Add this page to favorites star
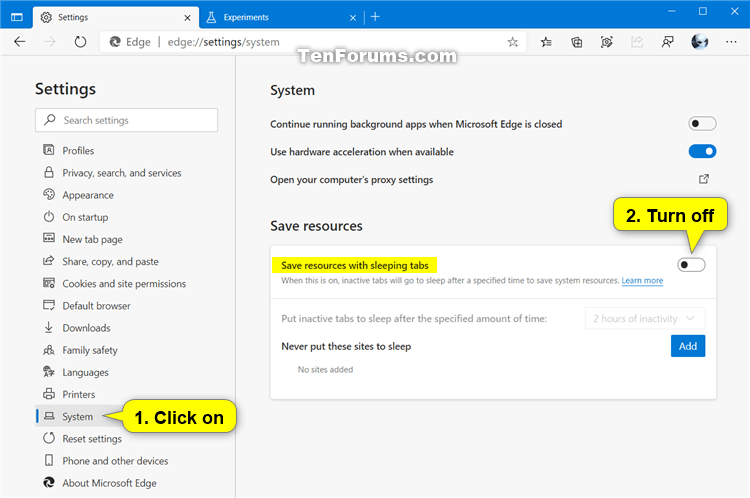The height and width of the screenshot is (498, 750). click(x=513, y=42)
